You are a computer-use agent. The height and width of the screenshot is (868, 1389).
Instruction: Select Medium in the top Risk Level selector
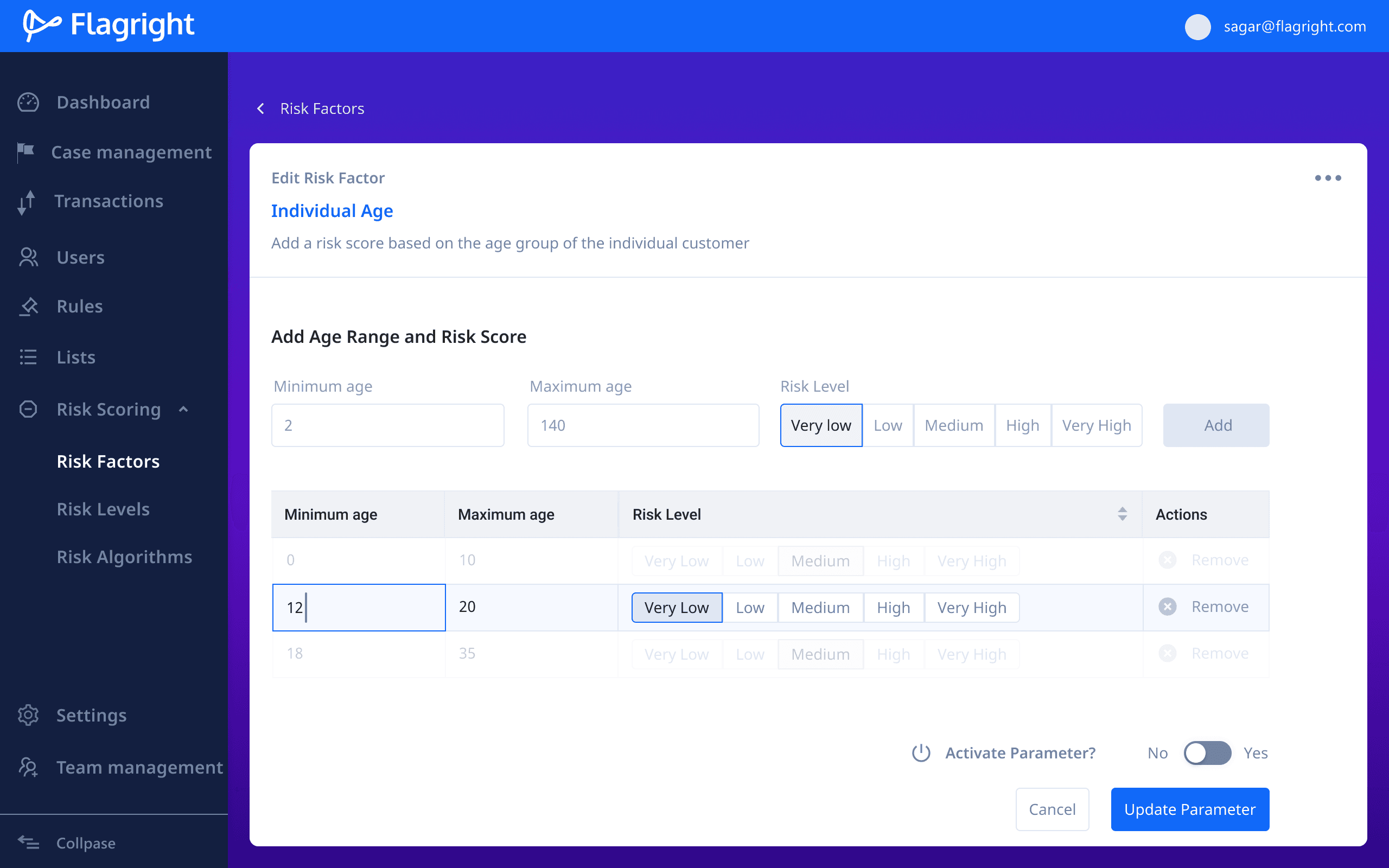click(953, 425)
